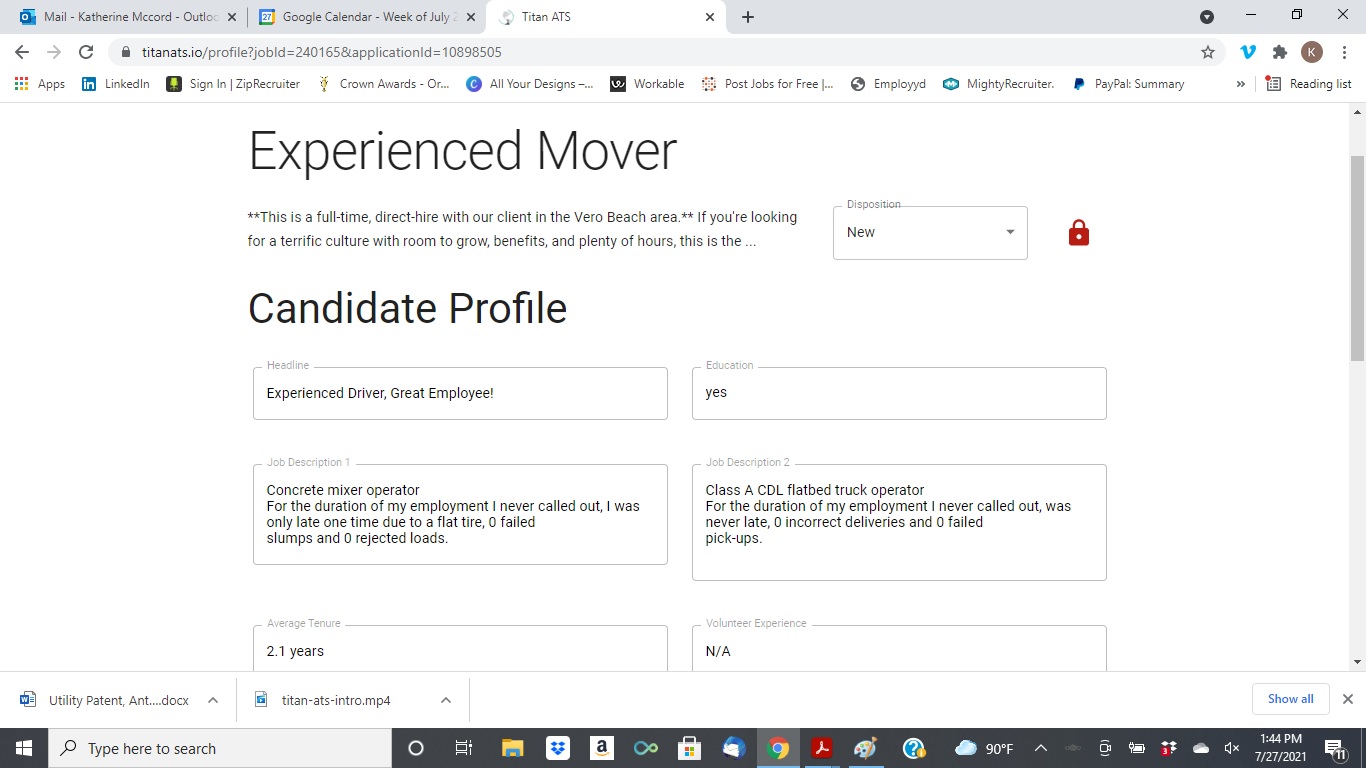Open the PayPal: Summary bookmark
Image resolution: width=1366 pixels, height=768 pixels.
[x=1127, y=84]
